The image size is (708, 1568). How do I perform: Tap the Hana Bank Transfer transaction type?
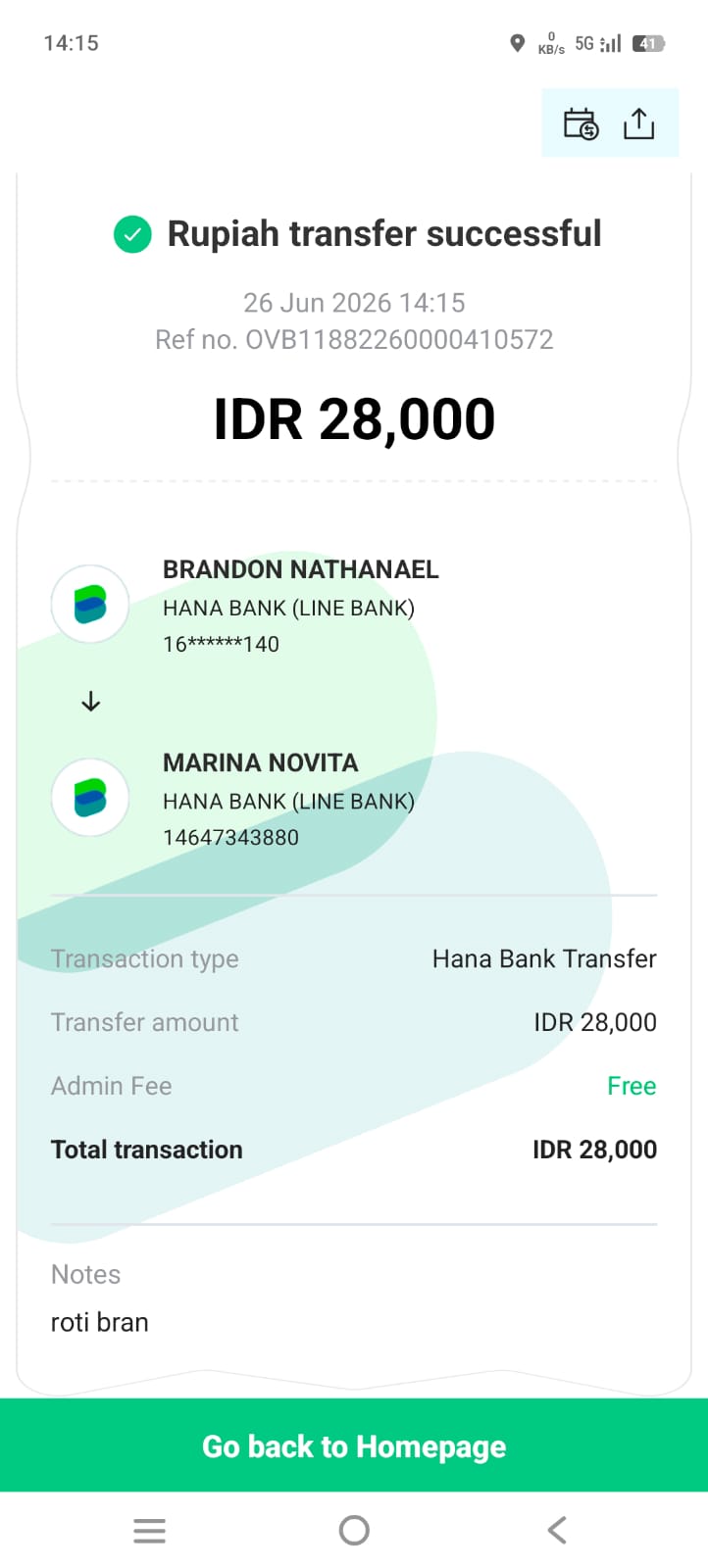(544, 958)
